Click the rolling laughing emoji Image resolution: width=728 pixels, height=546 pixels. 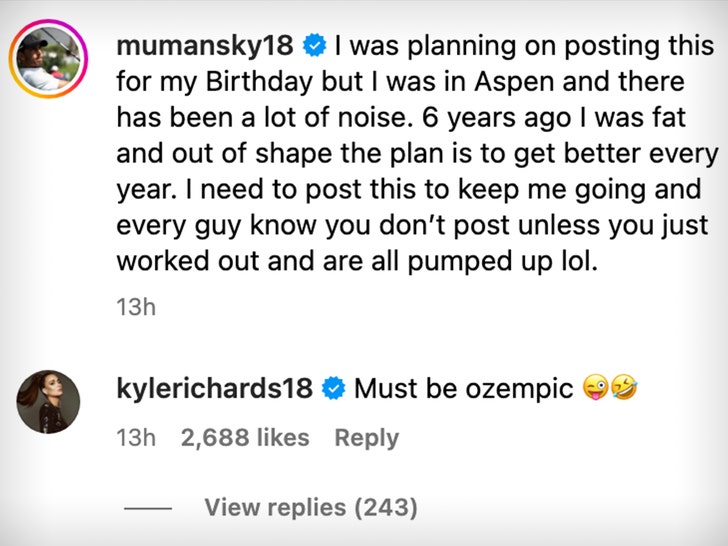click(x=626, y=387)
